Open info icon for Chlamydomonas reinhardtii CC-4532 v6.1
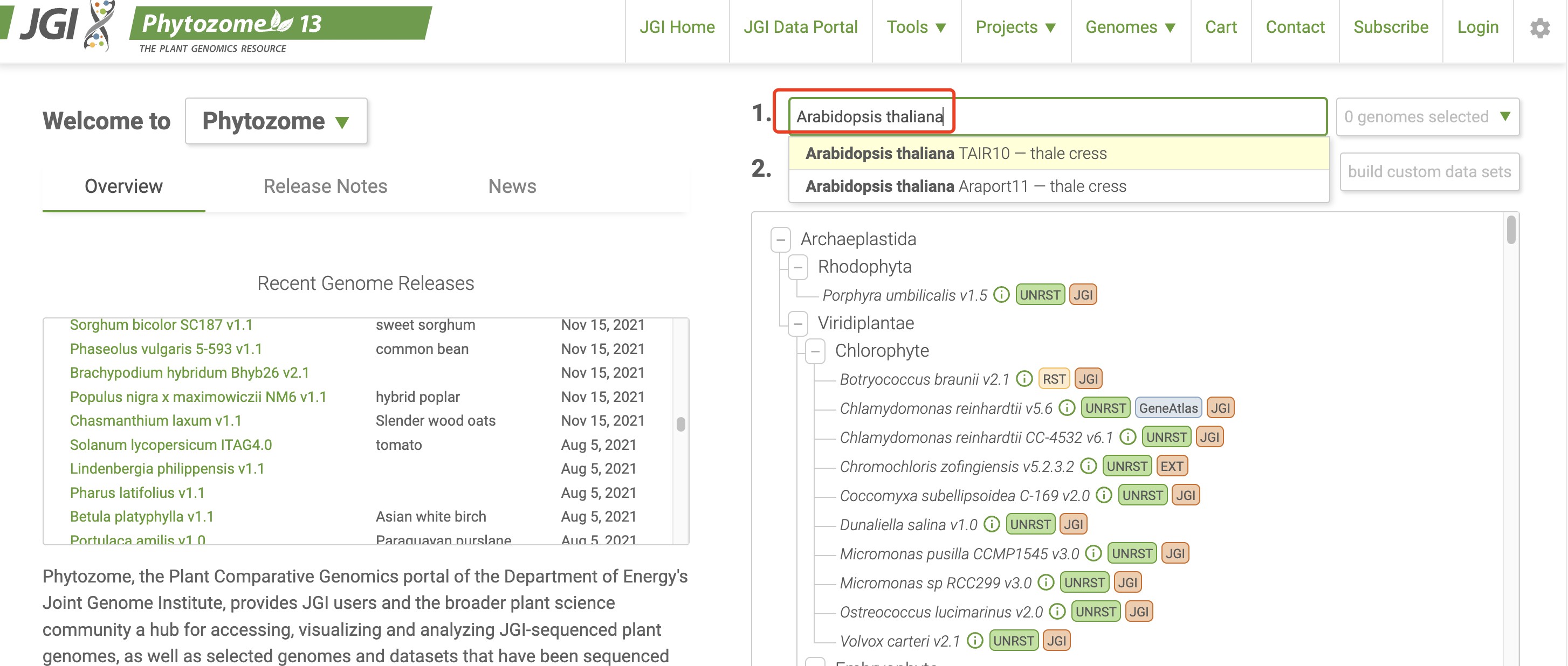Viewport: 1568px width, 666px height. click(1127, 438)
